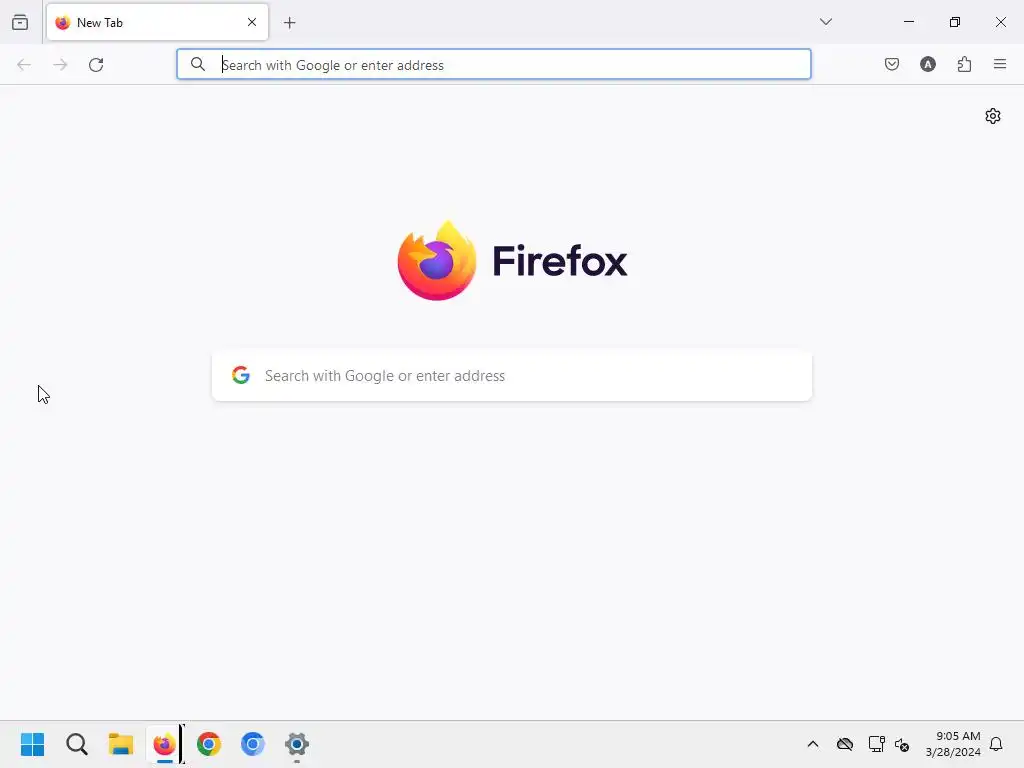This screenshot has height=768, width=1024.
Task: Open the Windows Start menu
Action: click(33, 744)
